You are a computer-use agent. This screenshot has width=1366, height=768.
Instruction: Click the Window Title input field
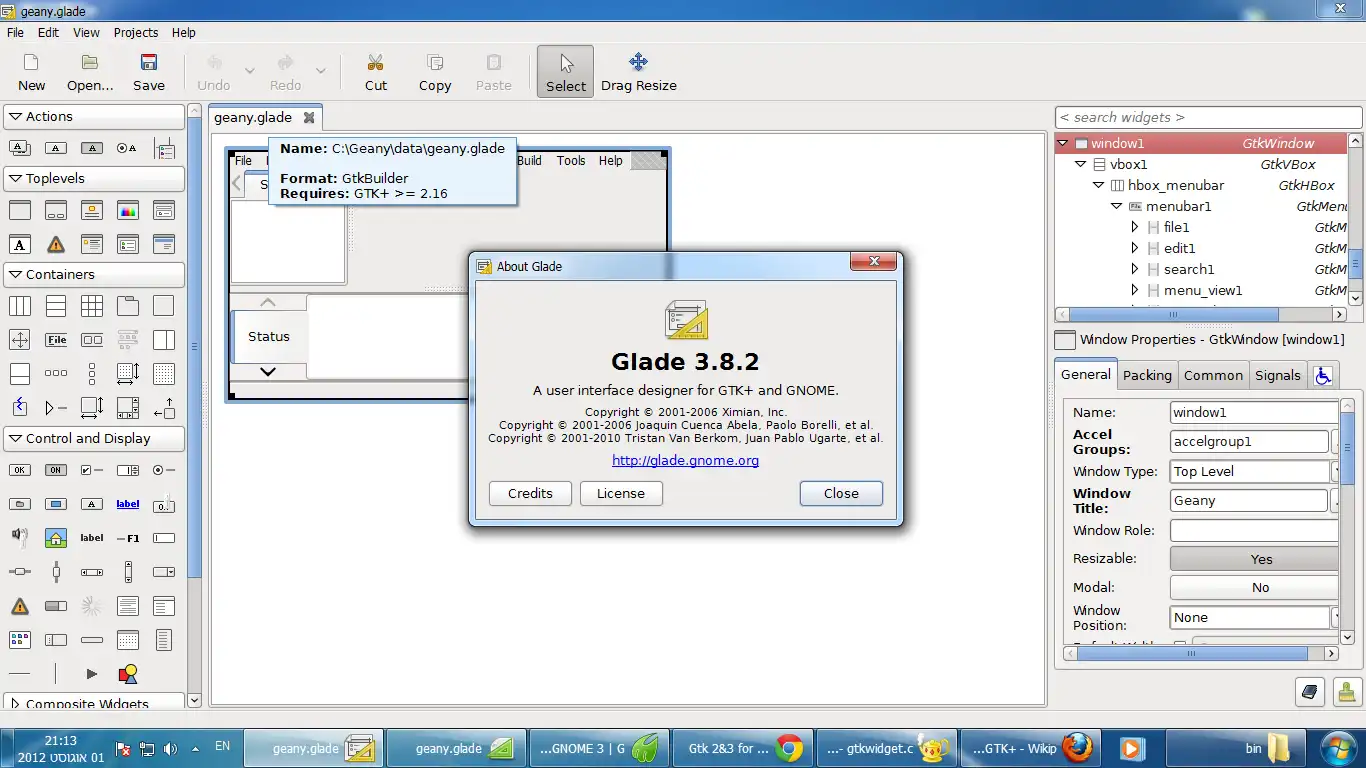click(1249, 500)
